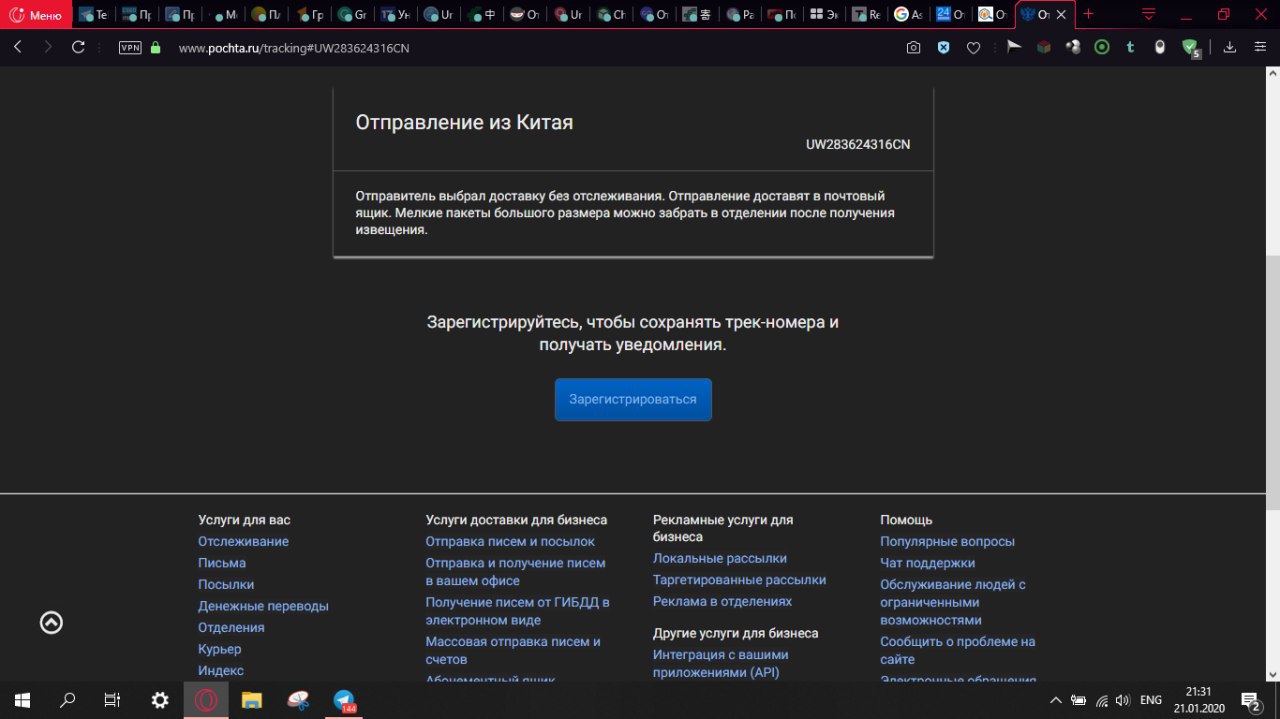Open the volume control in tray
Screen dimensions: 1280x719
point(1123,700)
